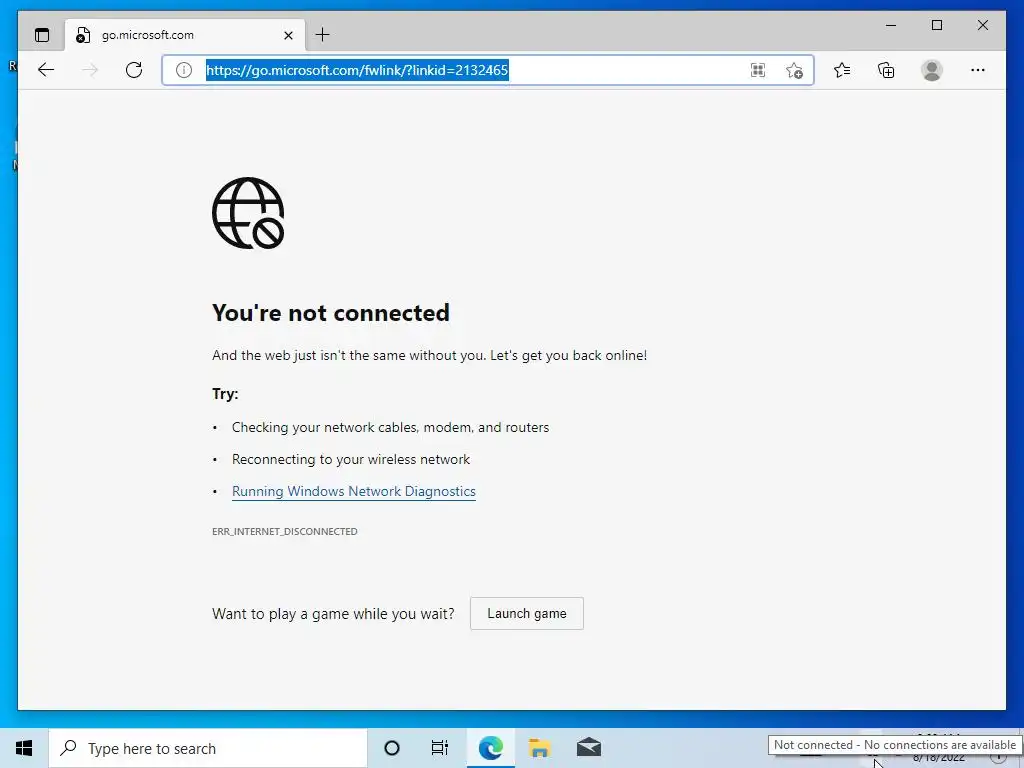Open a new tab with plus button
The image size is (1024, 768).
323,35
